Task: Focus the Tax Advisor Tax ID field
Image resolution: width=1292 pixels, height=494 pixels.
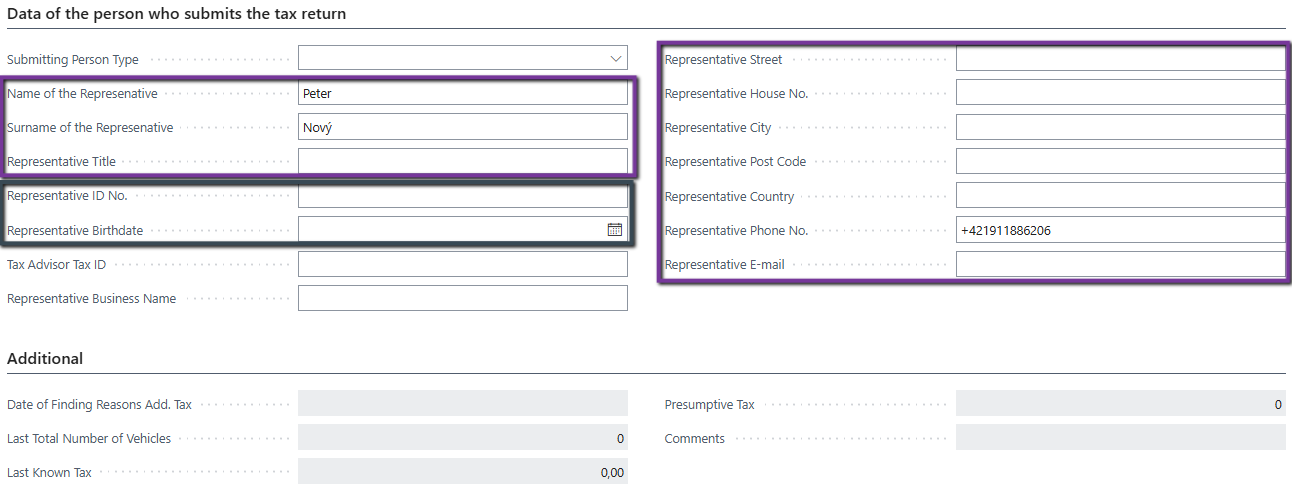Action: (462, 264)
